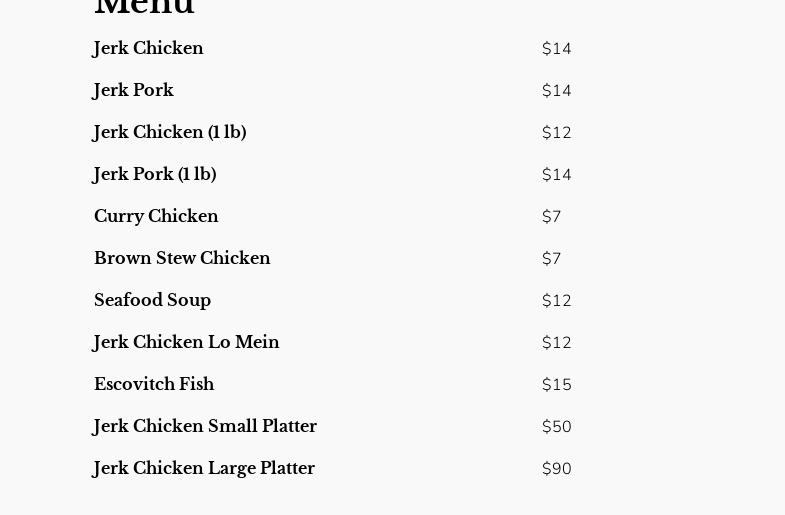
Task: Click the $7 Brown Stew Chicken price
Action: tap(552, 259)
